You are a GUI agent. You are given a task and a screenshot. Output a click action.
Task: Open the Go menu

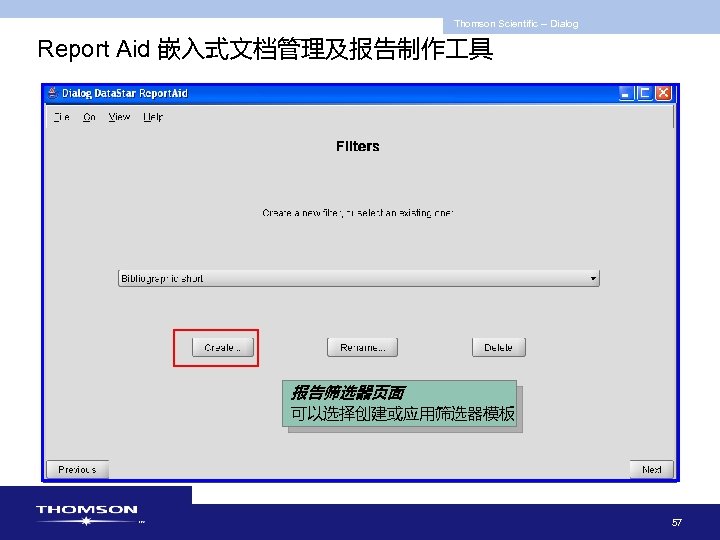89,117
